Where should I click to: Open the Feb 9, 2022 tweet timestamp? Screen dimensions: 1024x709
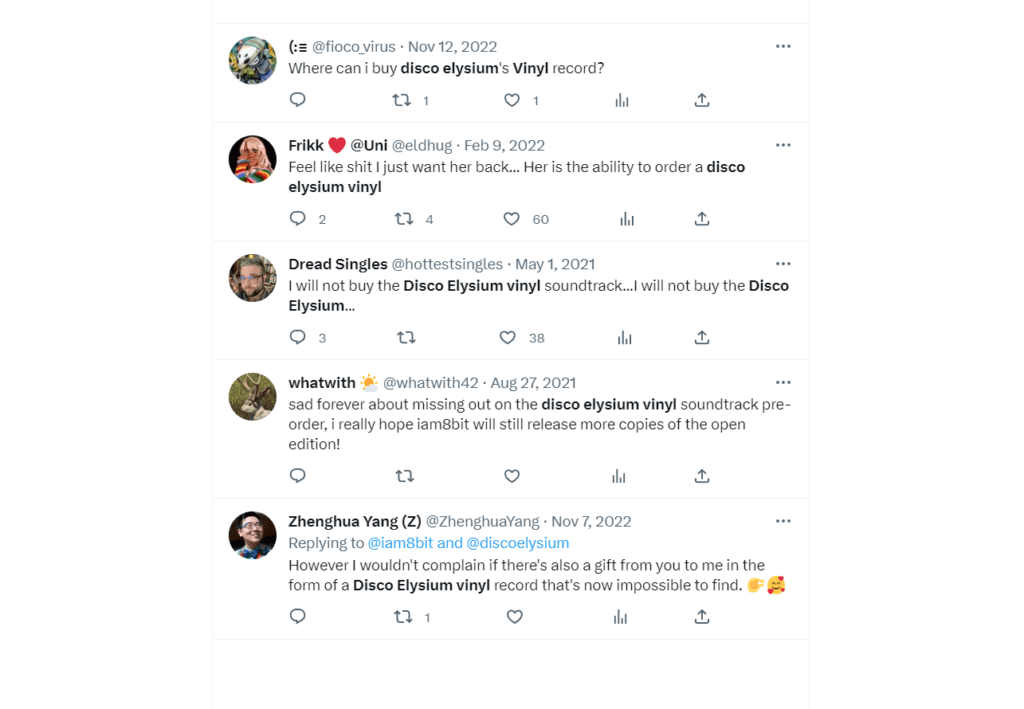tap(504, 145)
